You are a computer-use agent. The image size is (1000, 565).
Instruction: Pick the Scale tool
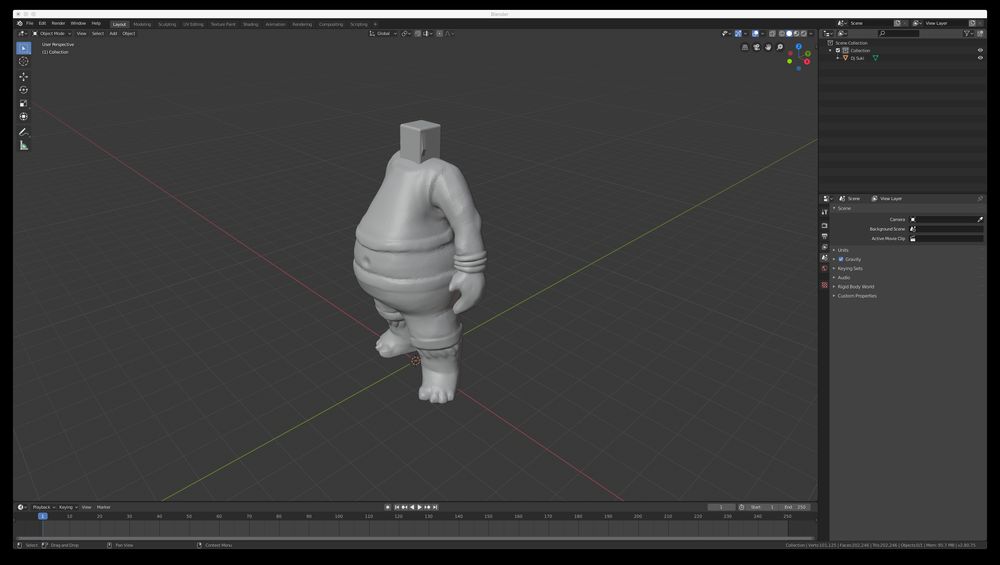pyautogui.click(x=24, y=103)
